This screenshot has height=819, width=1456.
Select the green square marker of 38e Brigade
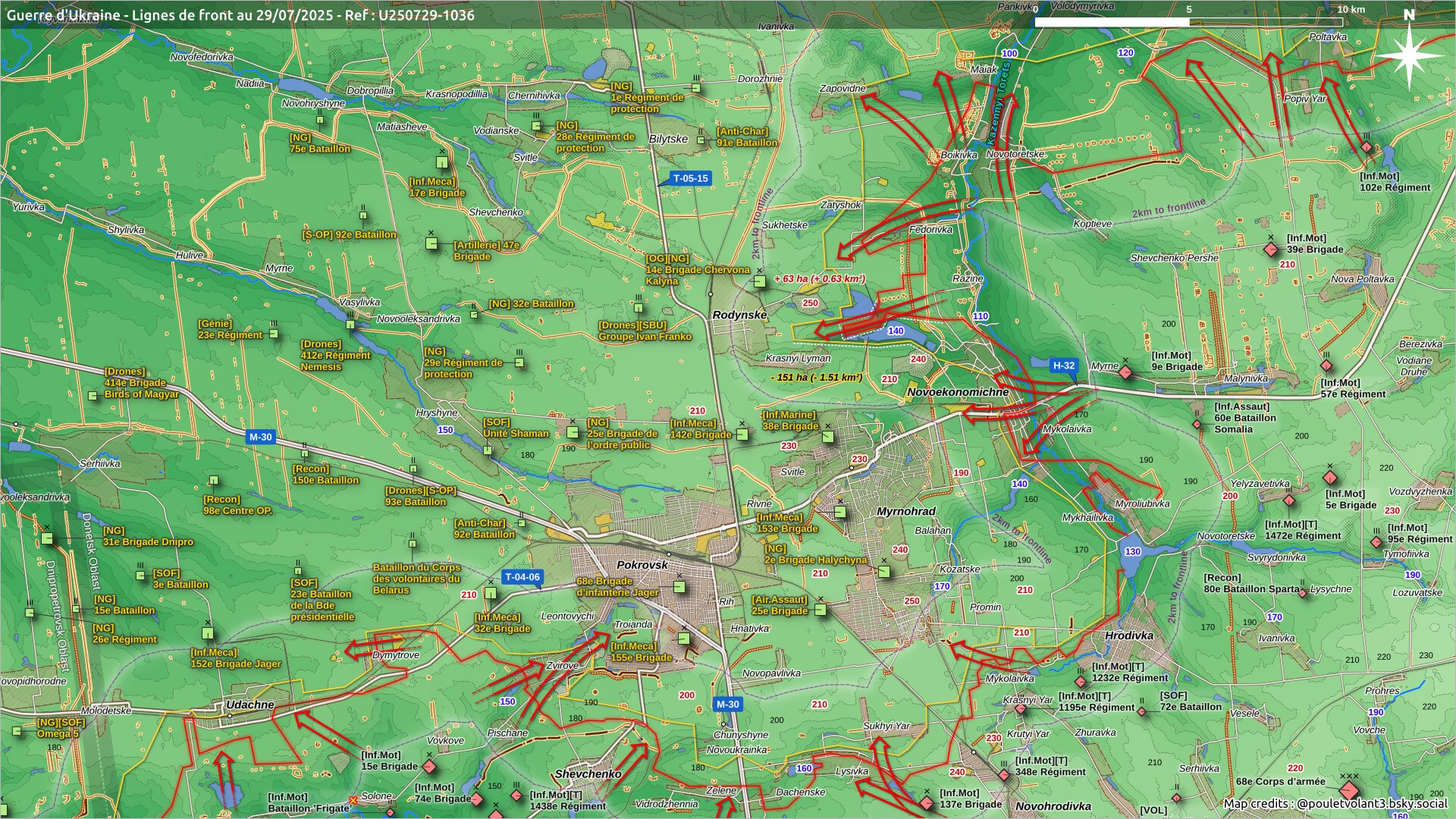click(828, 437)
